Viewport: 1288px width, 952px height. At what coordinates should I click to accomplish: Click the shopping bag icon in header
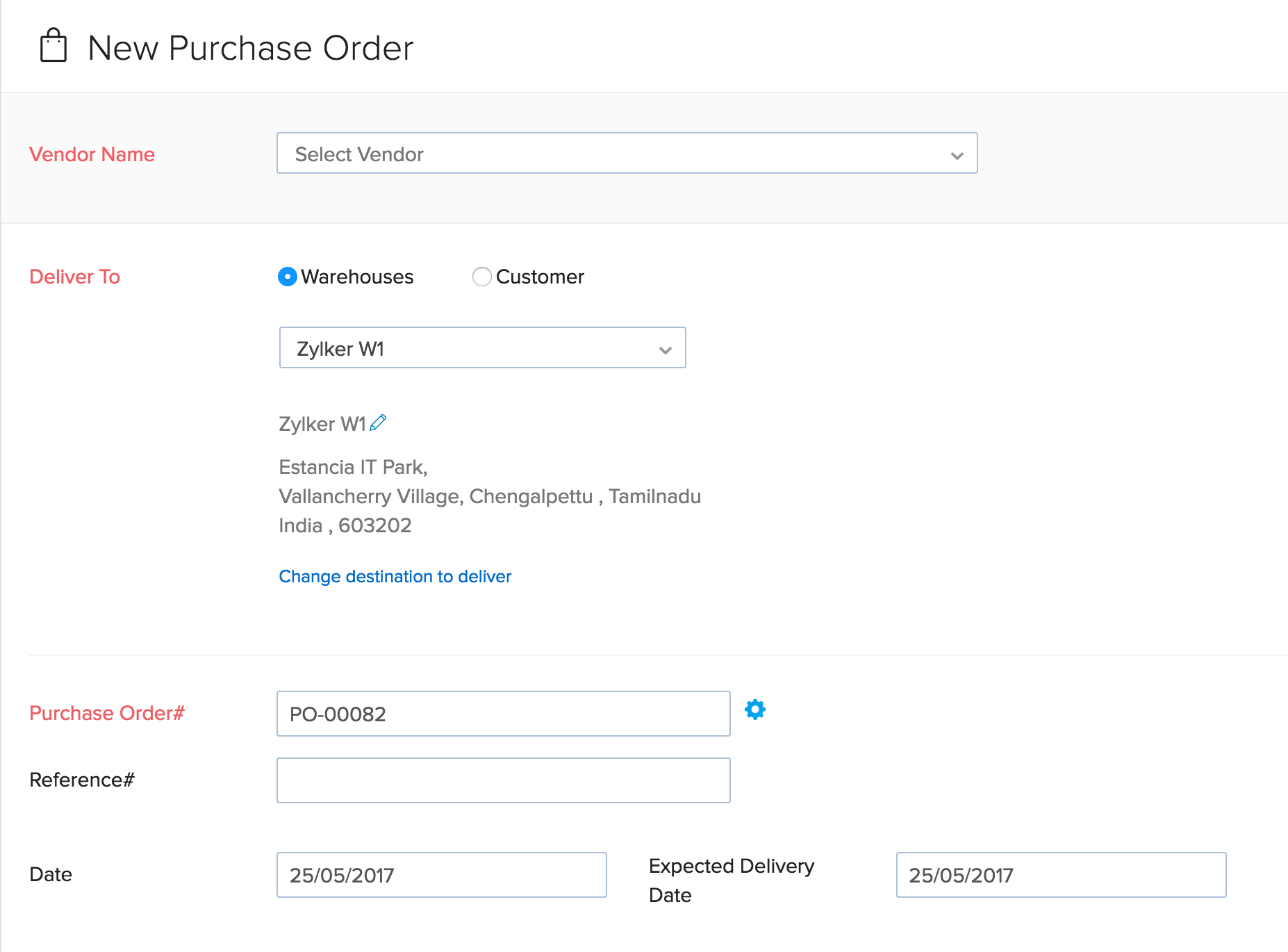coord(53,46)
